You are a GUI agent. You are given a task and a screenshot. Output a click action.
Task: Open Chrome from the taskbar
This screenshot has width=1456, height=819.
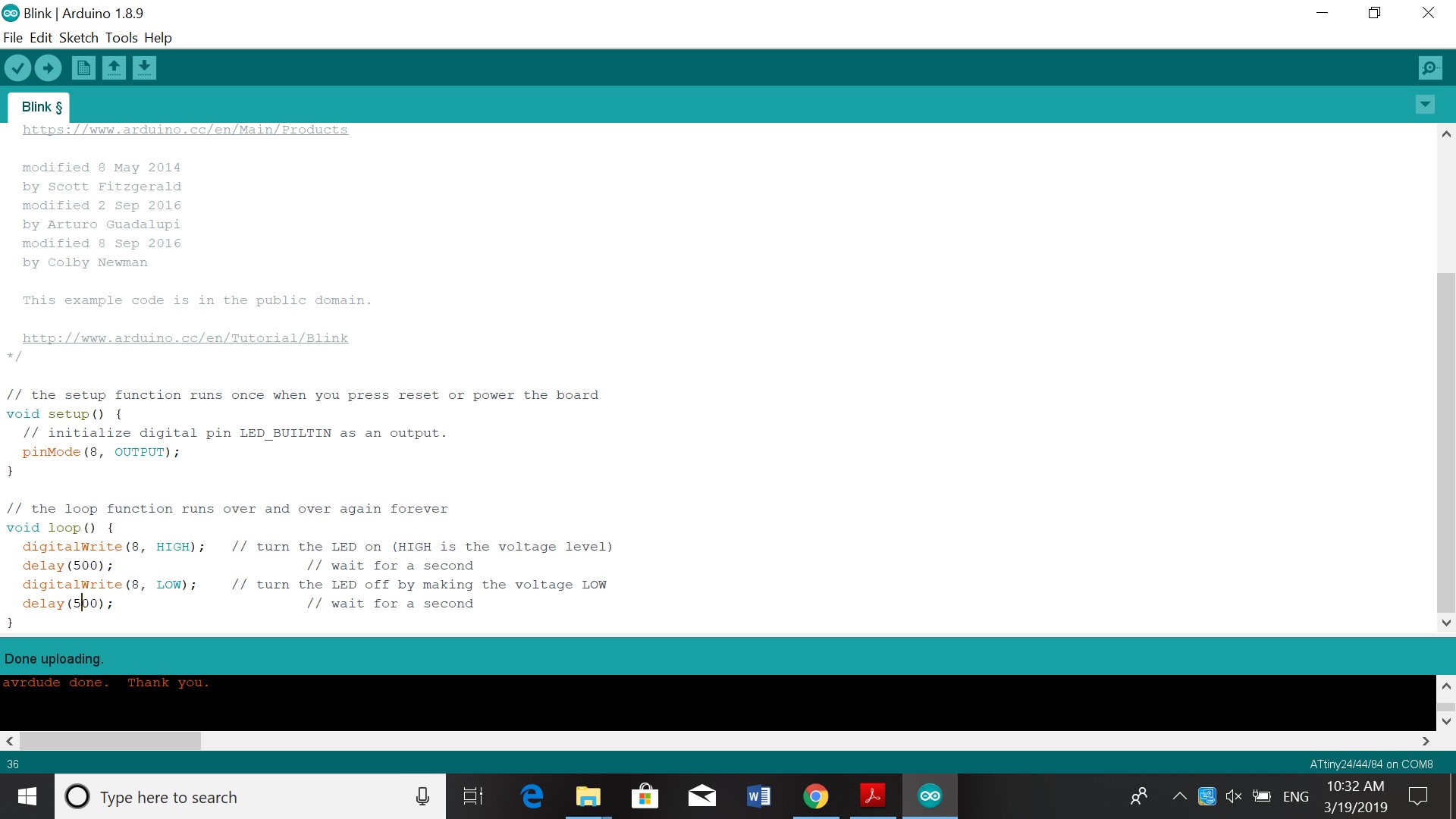pos(815,796)
